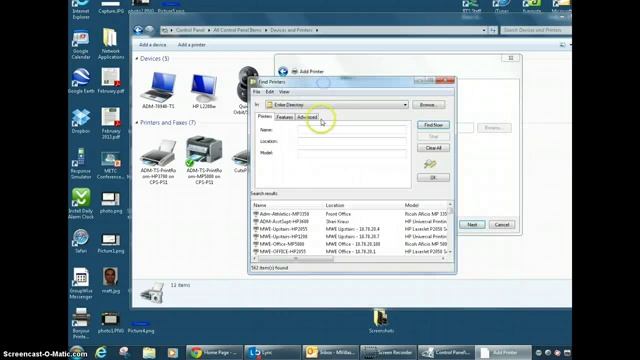Open the Network Applications folder icon

(x=111, y=44)
